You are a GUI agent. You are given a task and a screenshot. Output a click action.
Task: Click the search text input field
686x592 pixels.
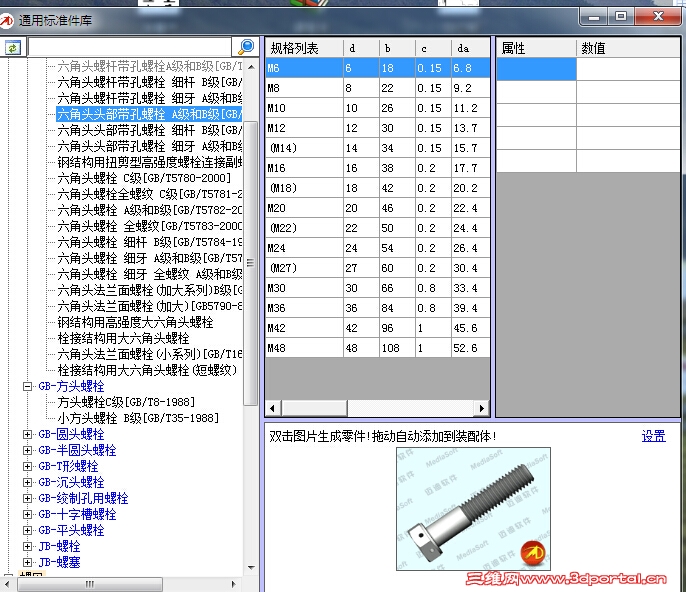130,47
